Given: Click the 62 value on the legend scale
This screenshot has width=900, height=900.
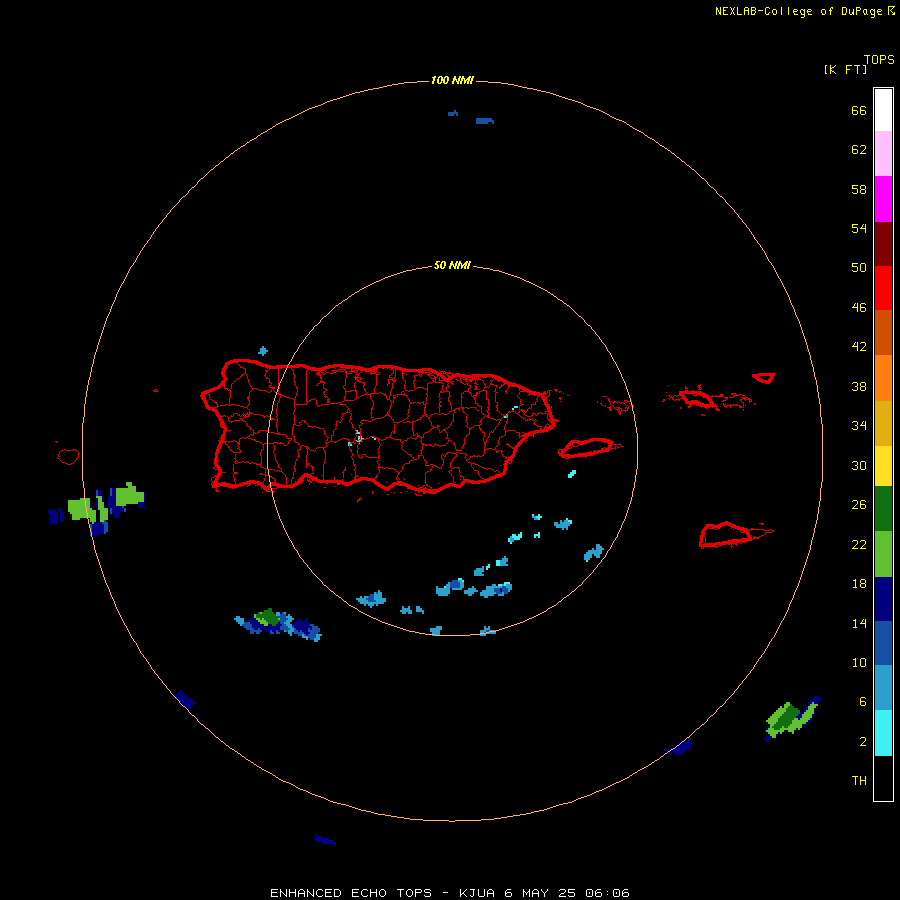Looking at the screenshot, I should (x=859, y=149).
